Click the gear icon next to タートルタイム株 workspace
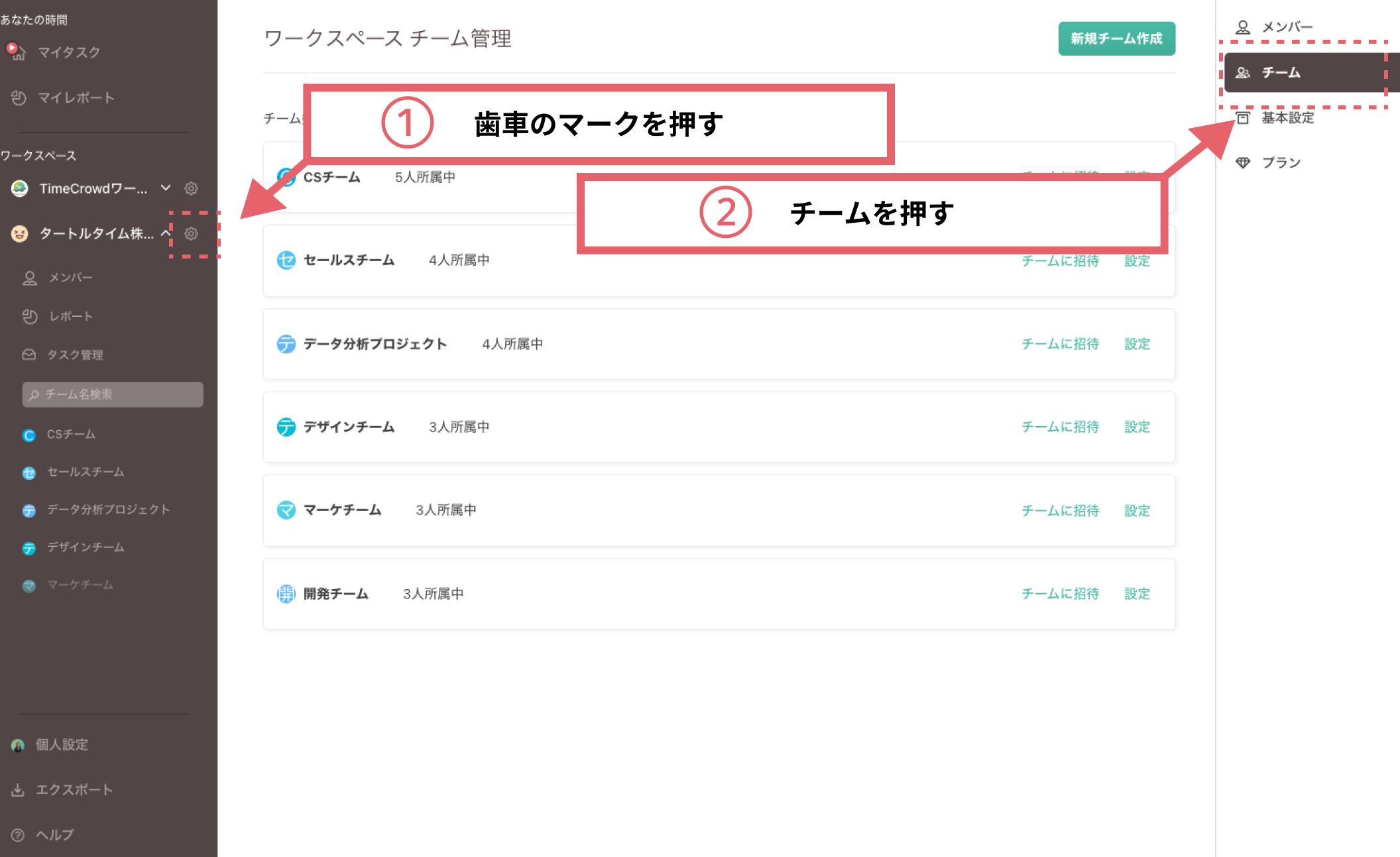The width and height of the screenshot is (1400, 857). (191, 233)
